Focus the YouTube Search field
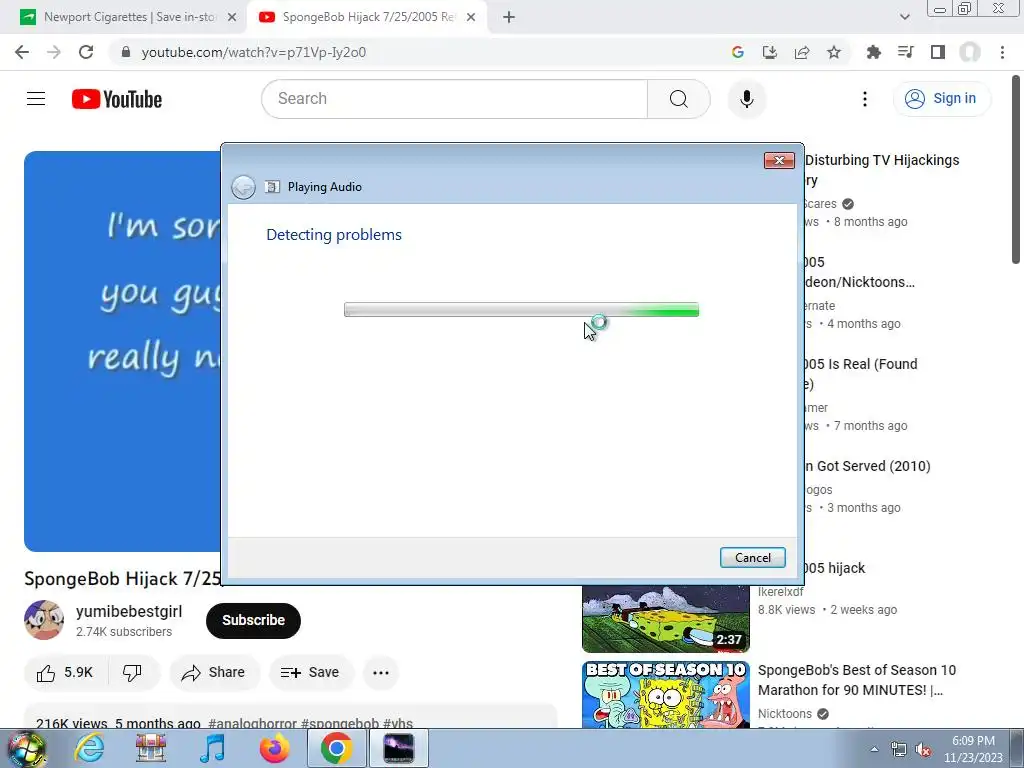1024x768 pixels. (455, 99)
